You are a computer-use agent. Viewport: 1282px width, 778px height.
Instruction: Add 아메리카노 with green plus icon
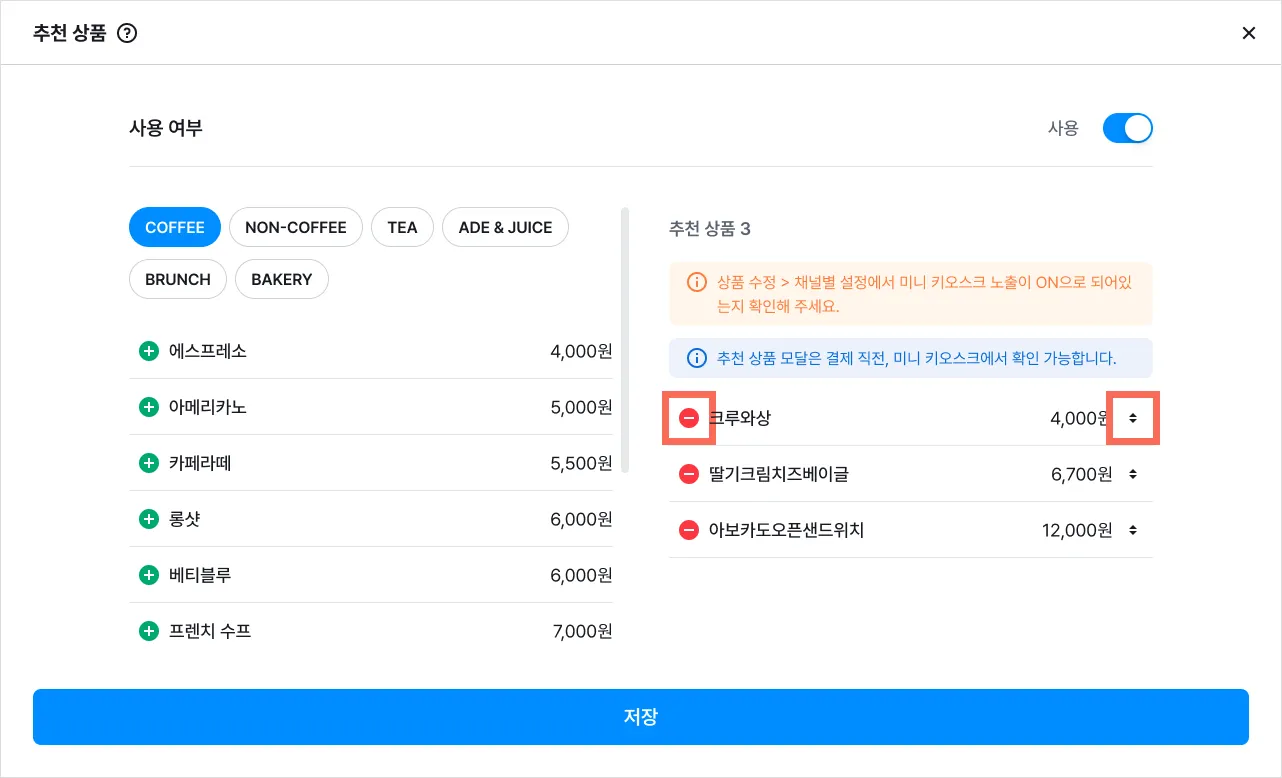(x=149, y=407)
